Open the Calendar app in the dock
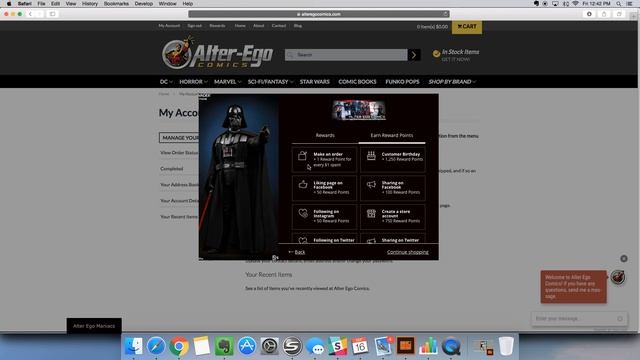Screen dimensions: 640x360 pos(360,346)
